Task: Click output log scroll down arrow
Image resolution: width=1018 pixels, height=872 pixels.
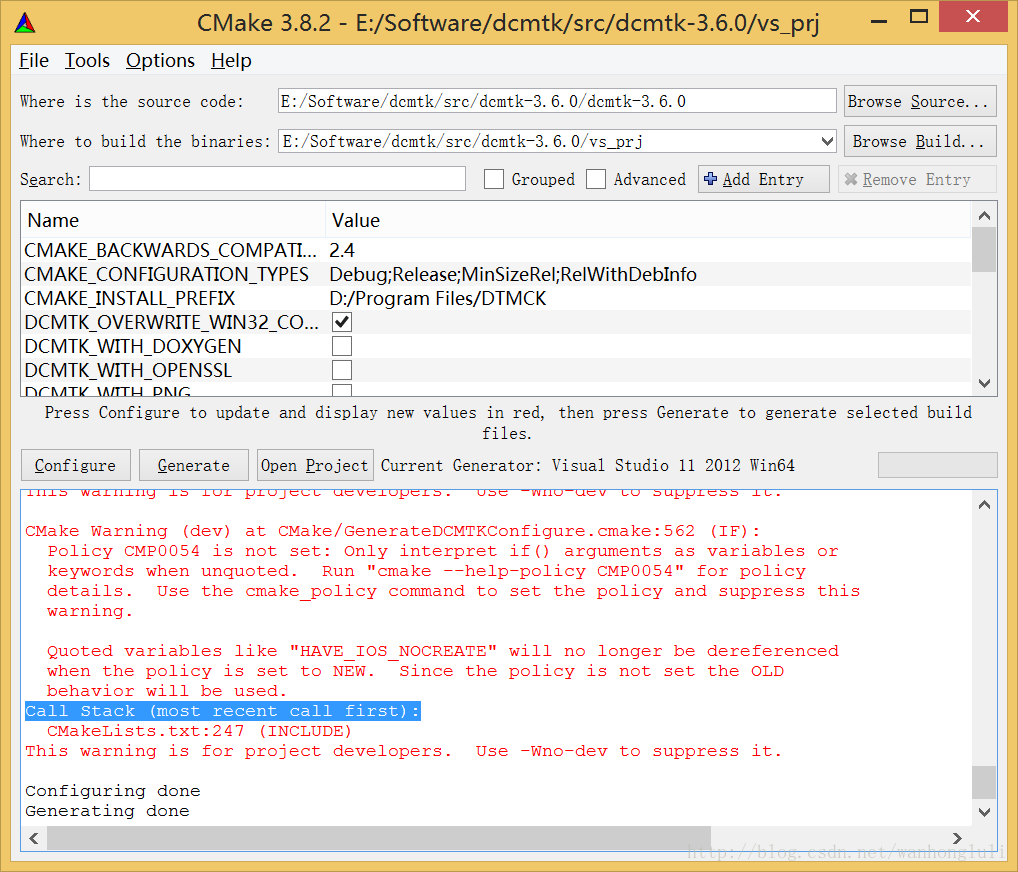Action: [x=984, y=812]
